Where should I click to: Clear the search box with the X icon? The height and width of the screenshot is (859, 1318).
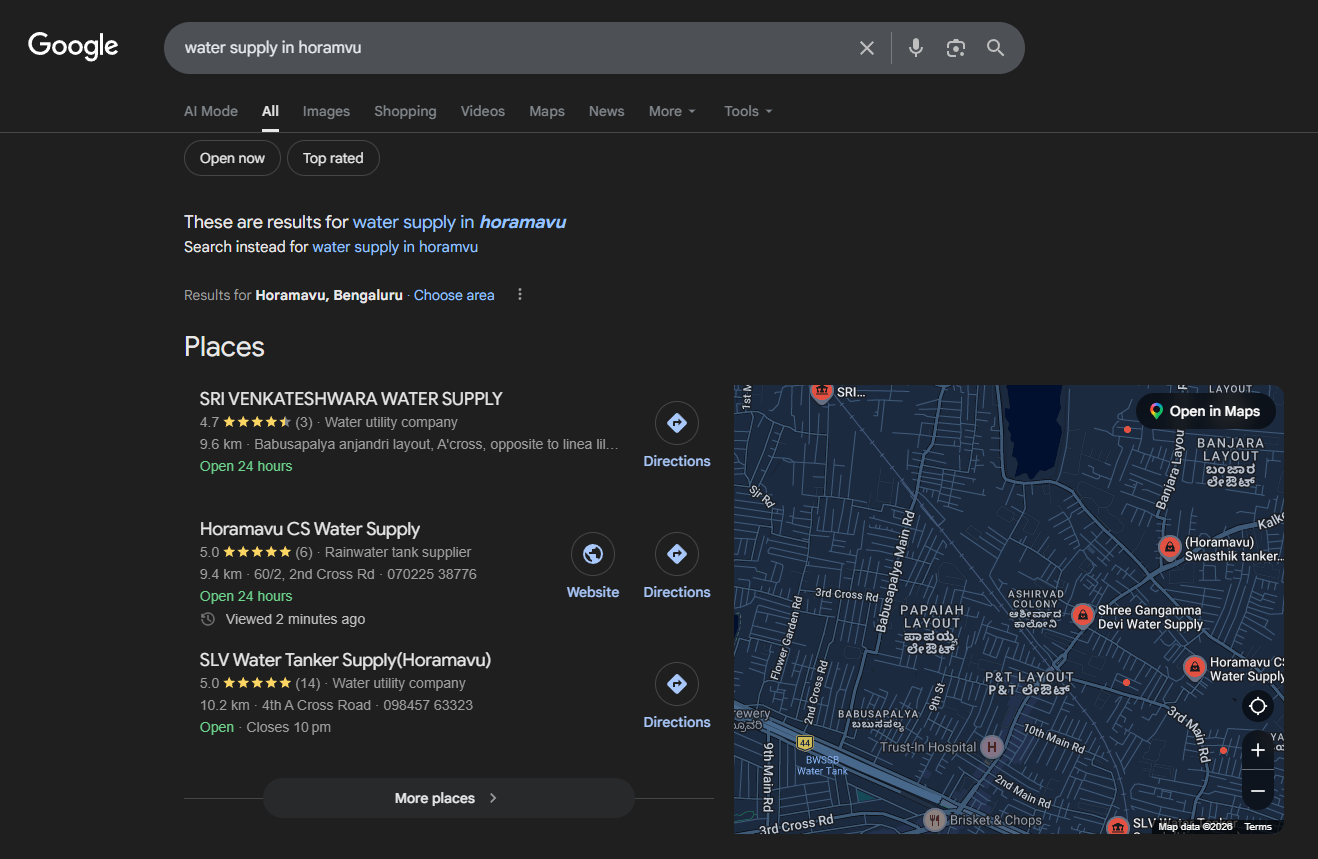867,48
